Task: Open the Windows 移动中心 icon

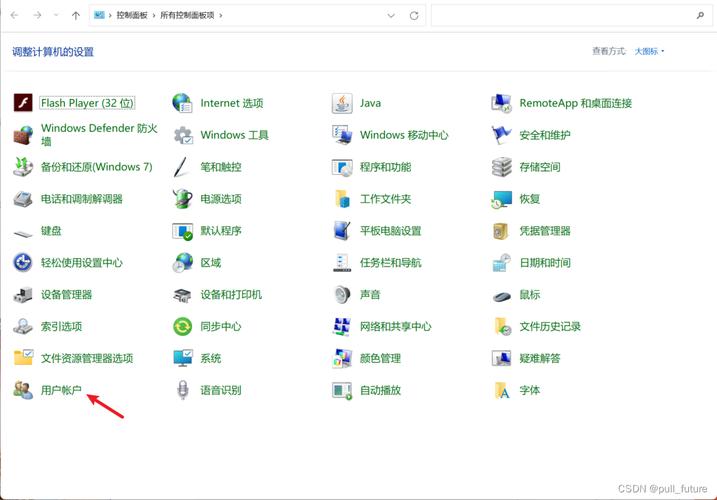Action: tap(342, 135)
